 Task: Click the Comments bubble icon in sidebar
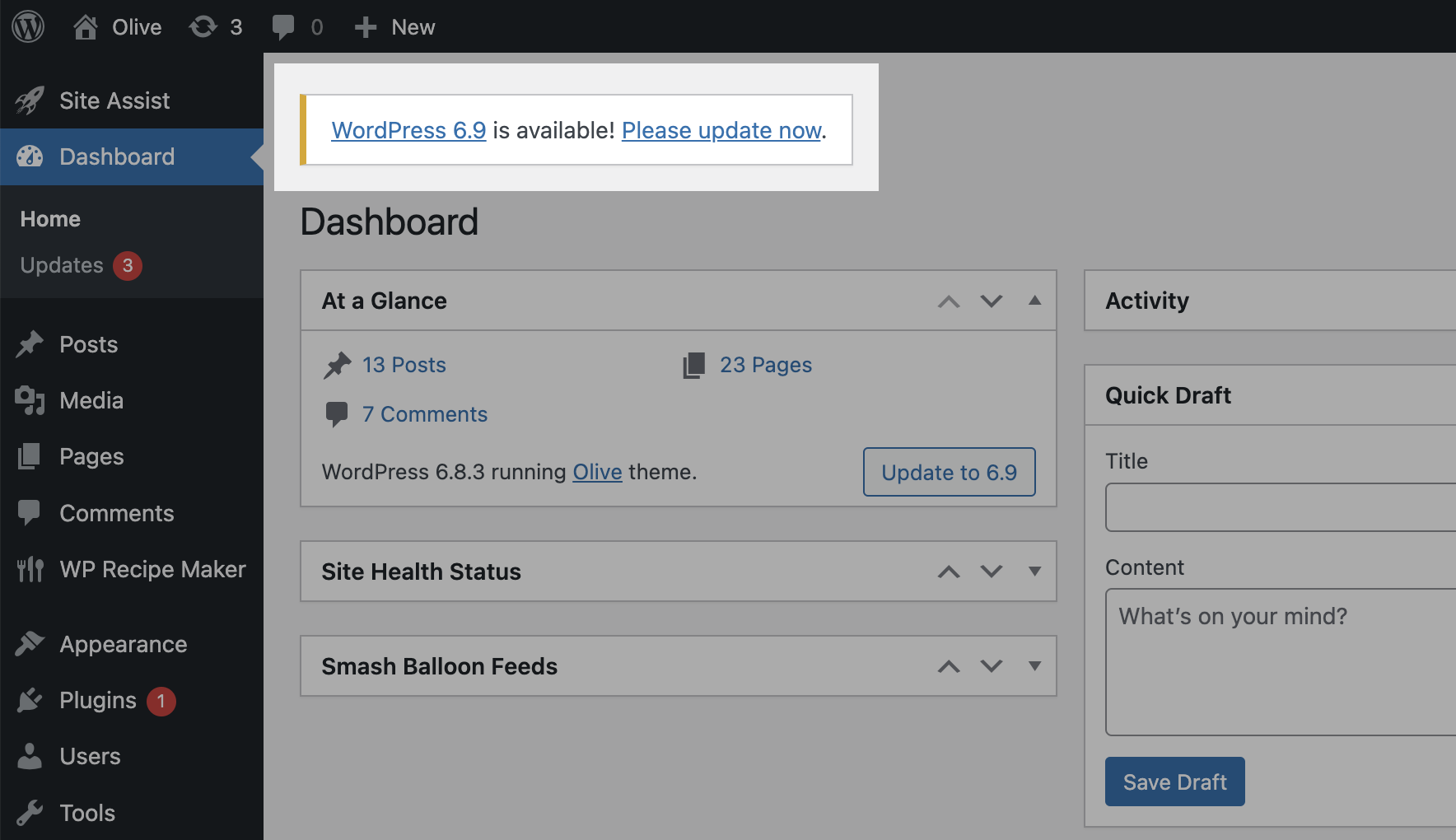pos(30,513)
